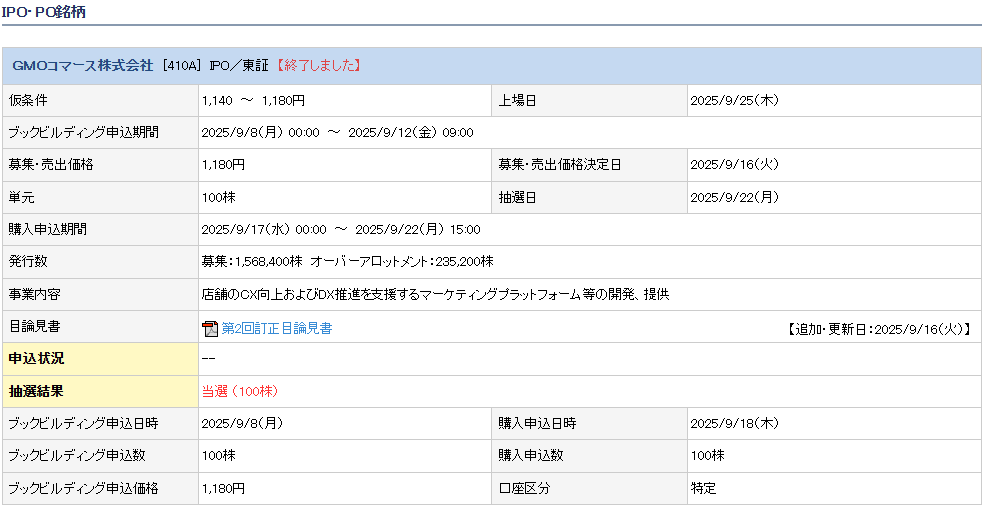The height and width of the screenshot is (507, 983).
Task: Click the PDF icon beside the prospectus link
Action: coord(210,328)
